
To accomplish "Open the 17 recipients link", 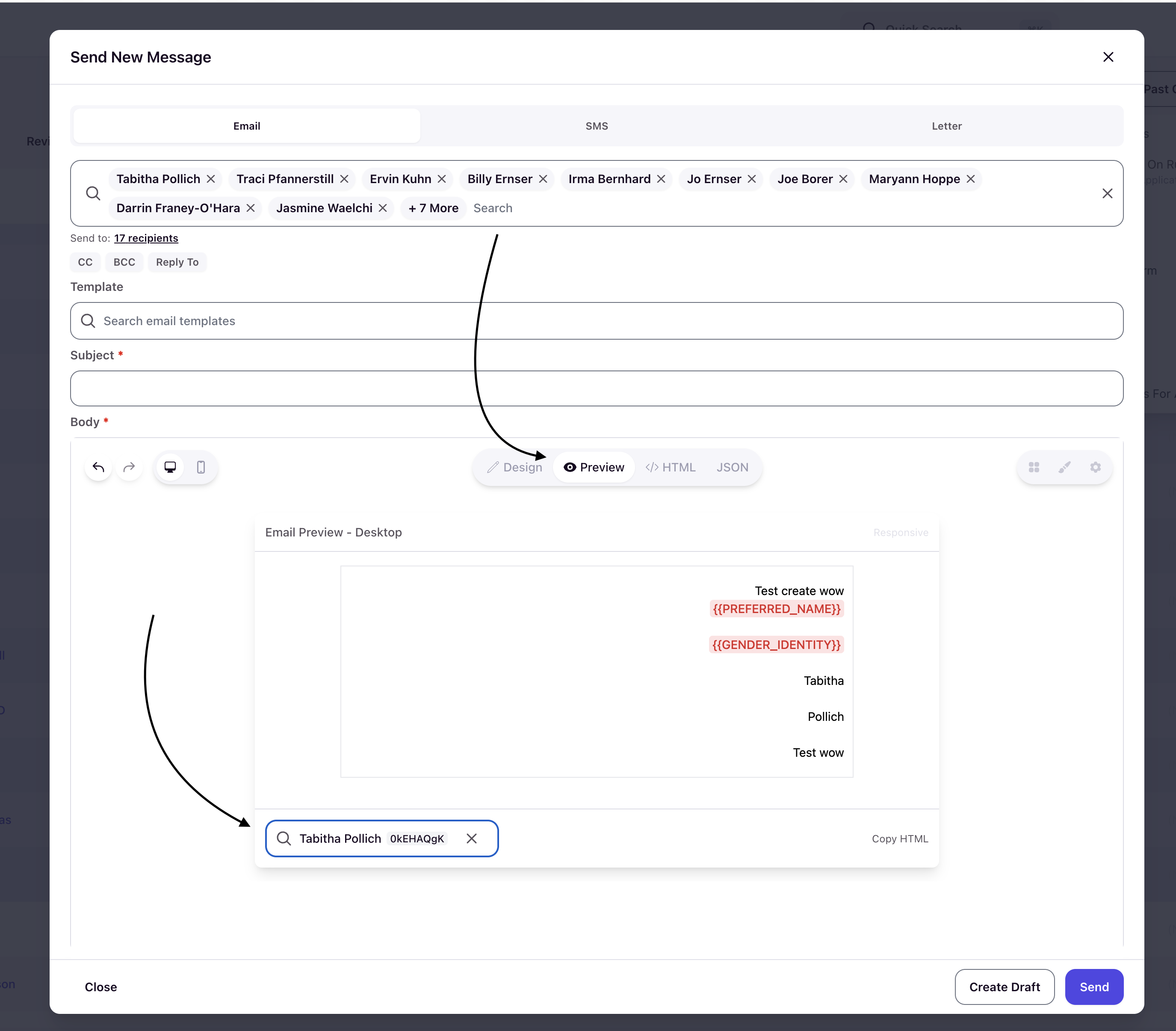I will pyautogui.click(x=146, y=238).
